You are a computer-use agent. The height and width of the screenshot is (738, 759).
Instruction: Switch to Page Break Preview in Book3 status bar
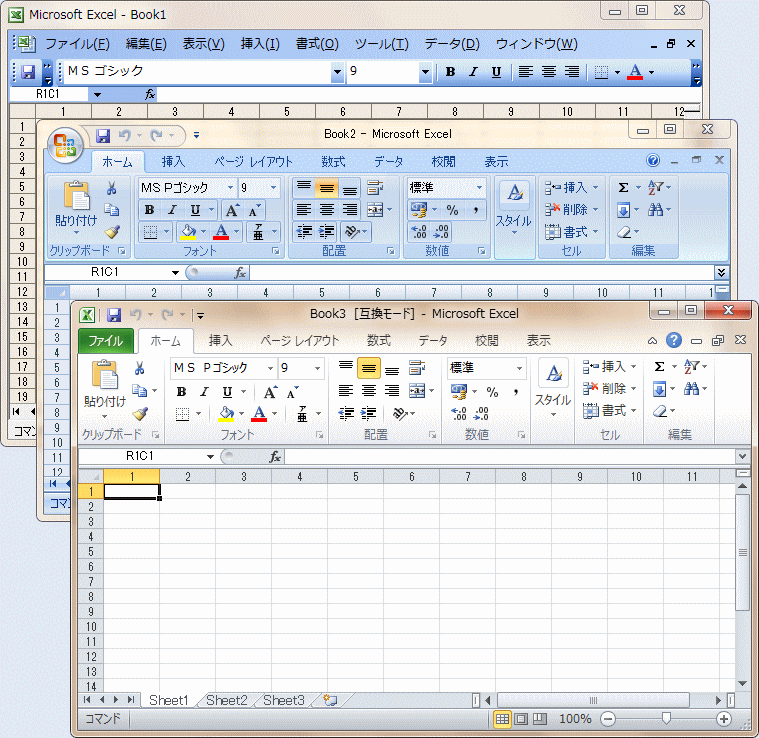[x=540, y=719]
